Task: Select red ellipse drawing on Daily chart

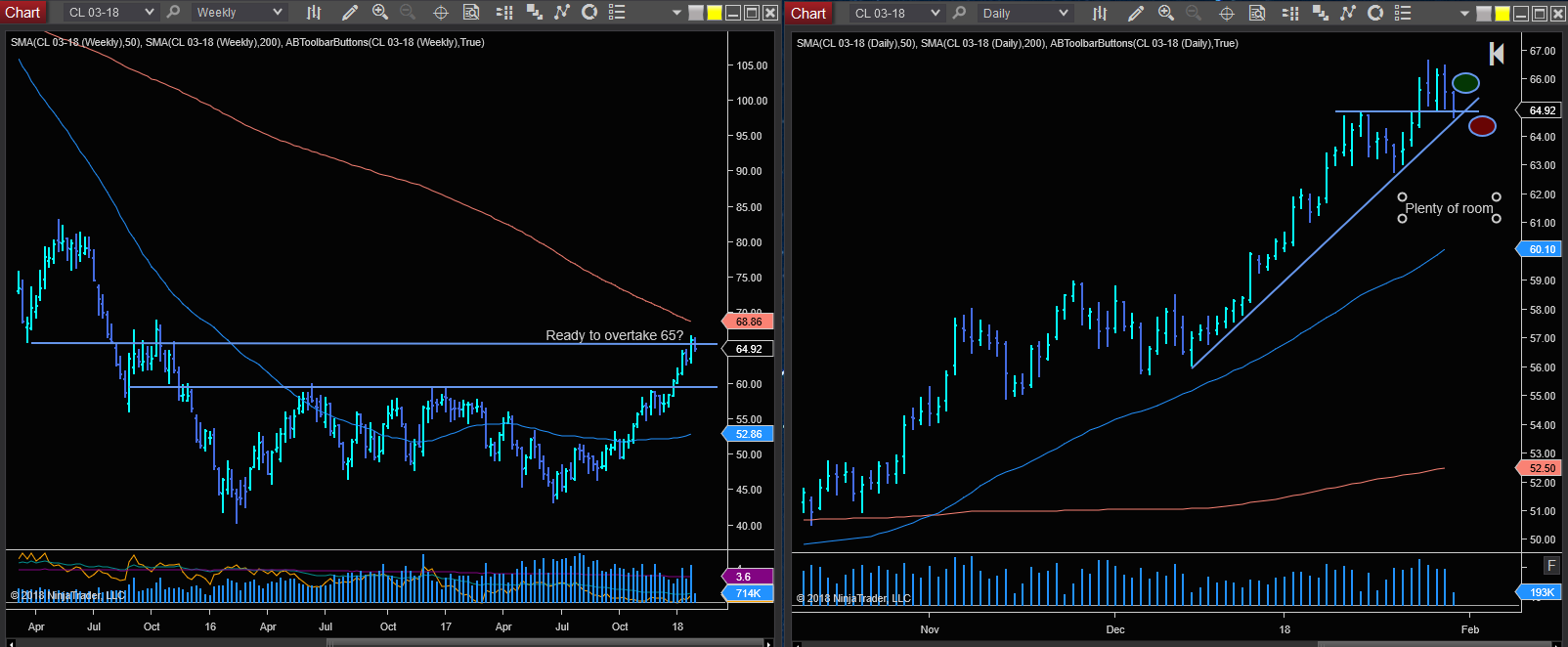Action: click(x=1482, y=126)
